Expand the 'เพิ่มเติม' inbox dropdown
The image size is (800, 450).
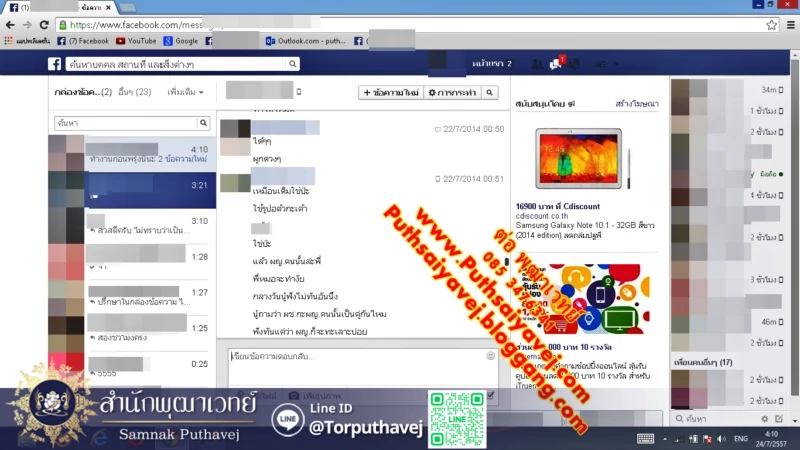pos(186,92)
